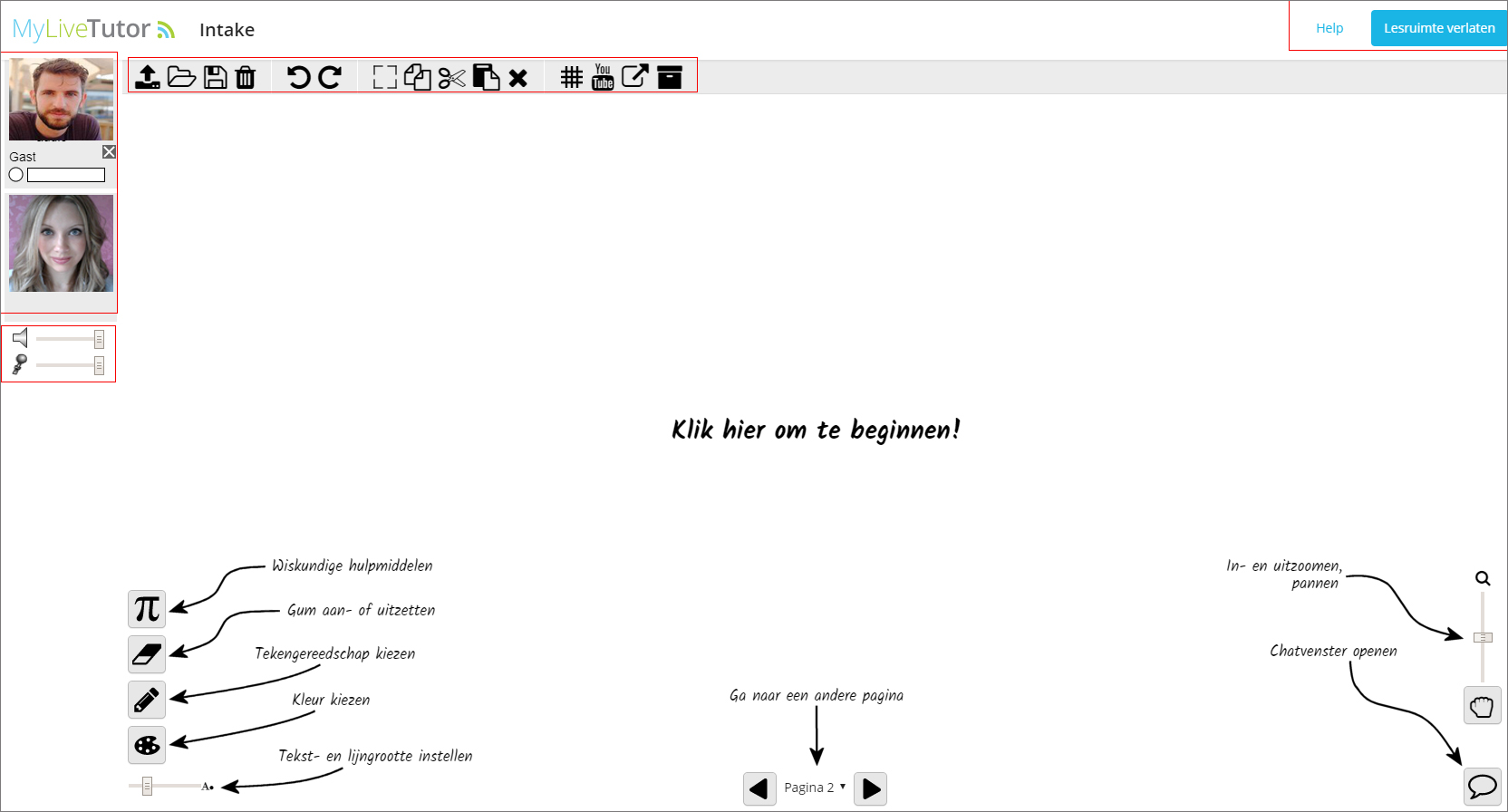
Task: Save the whiteboard with floppy disk icon
Action: point(216,77)
